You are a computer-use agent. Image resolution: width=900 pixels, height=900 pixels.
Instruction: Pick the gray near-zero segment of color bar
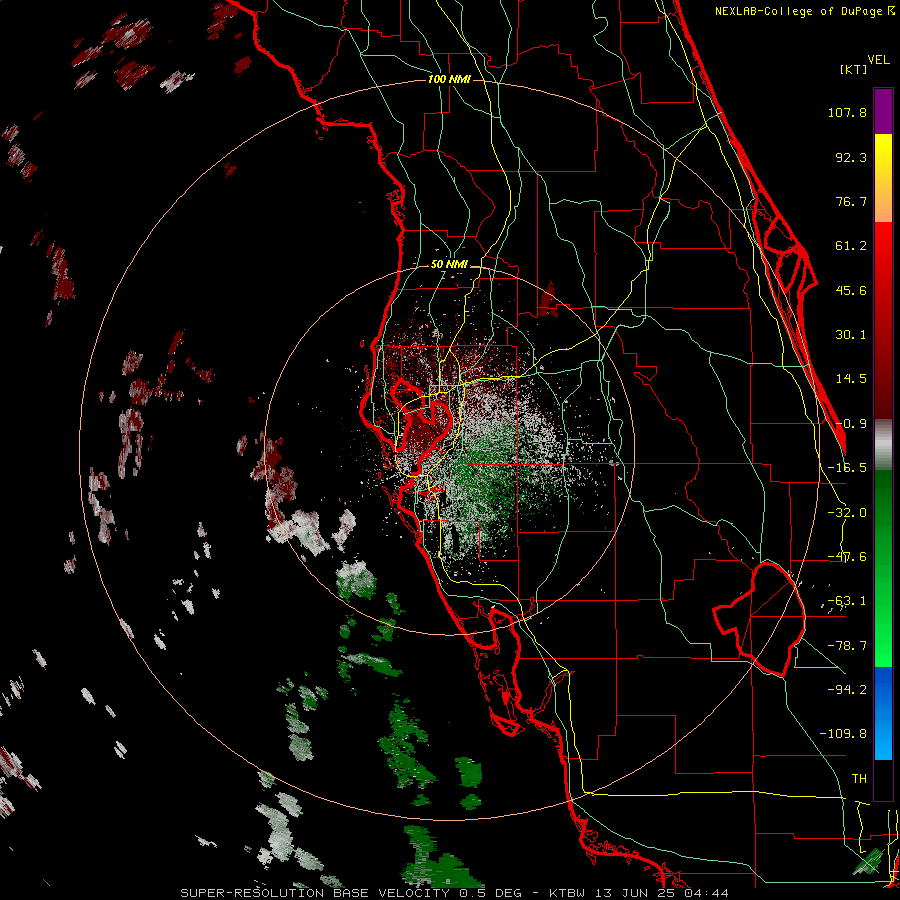tap(883, 444)
